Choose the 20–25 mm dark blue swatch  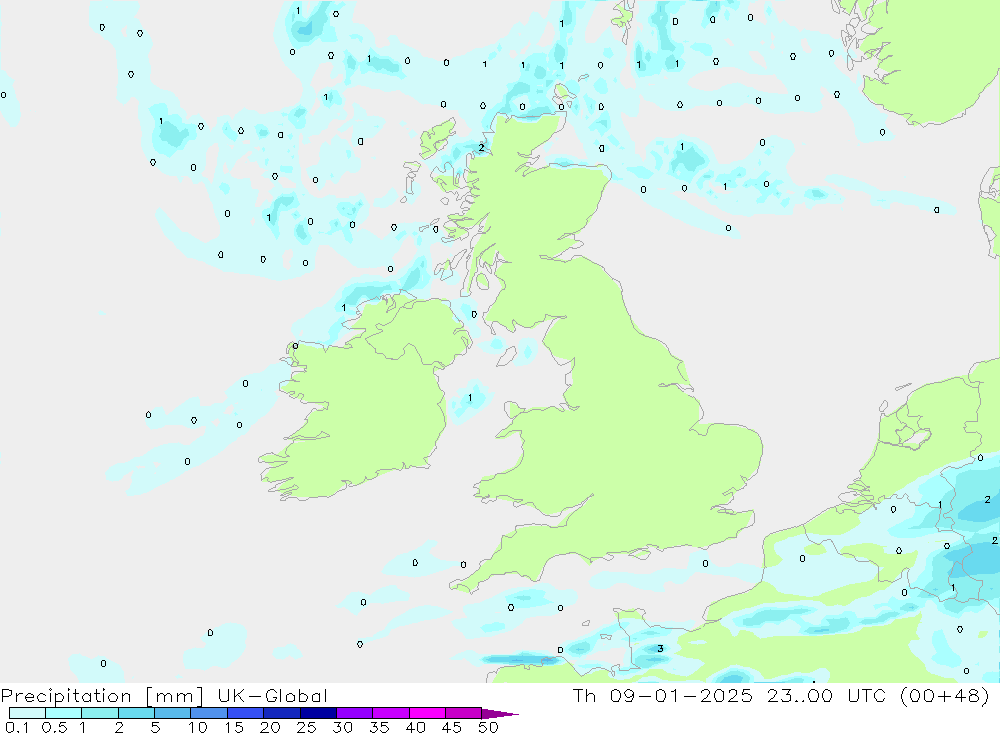pyautogui.click(x=282, y=713)
